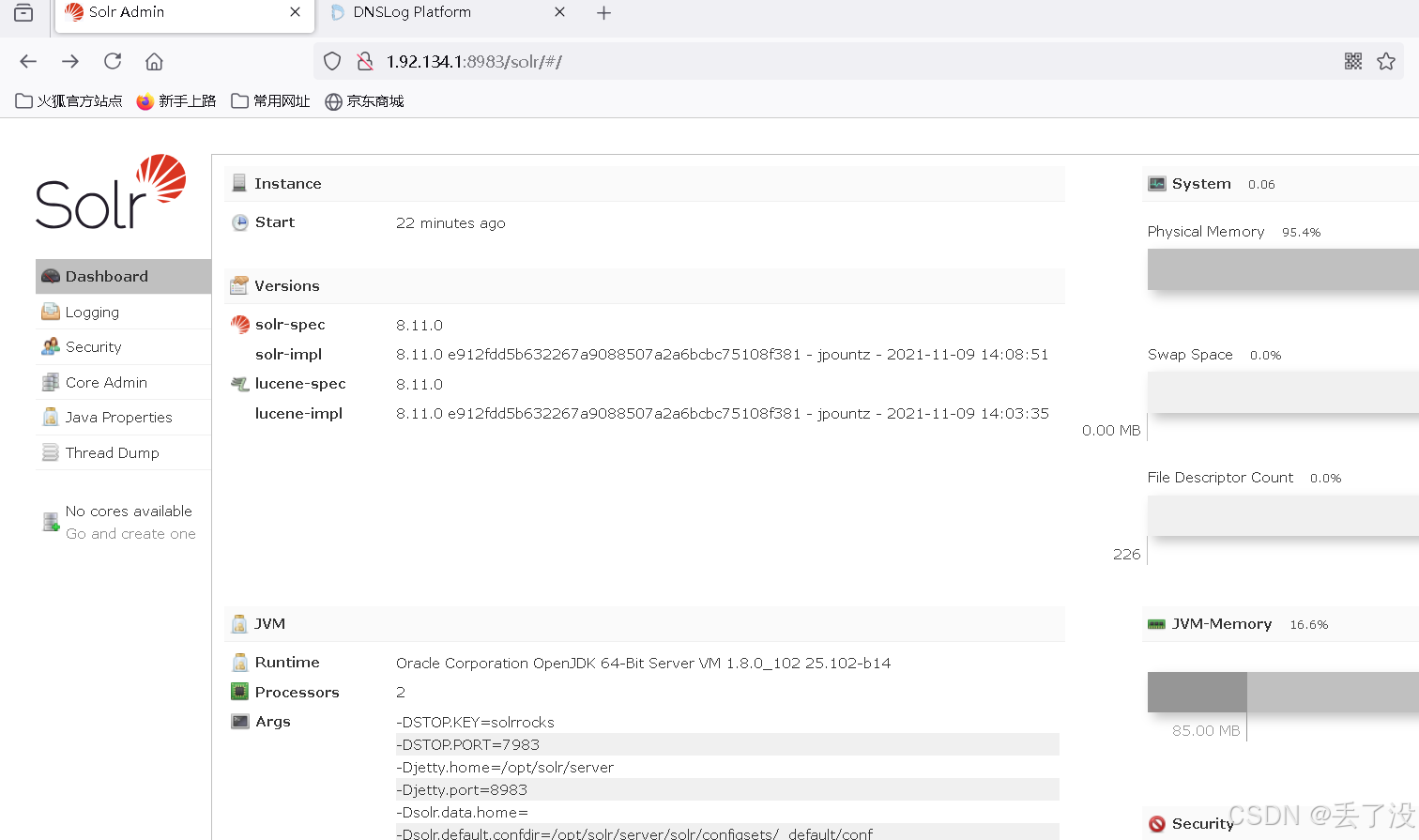Click the Versions box icon
This screenshot has width=1419, height=840.
pyautogui.click(x=239, y=285)
